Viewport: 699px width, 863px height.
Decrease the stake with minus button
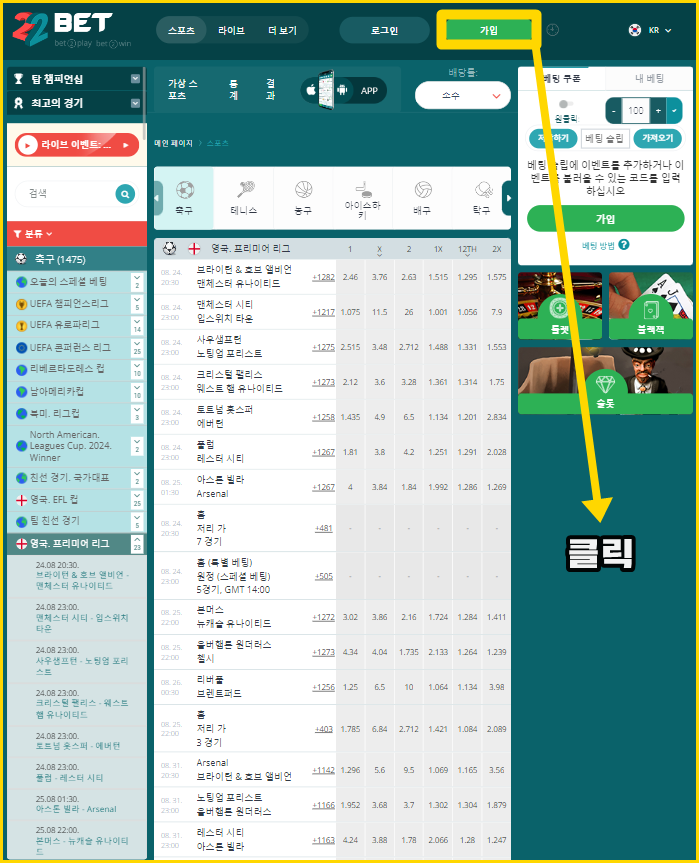tap(614, 111)
